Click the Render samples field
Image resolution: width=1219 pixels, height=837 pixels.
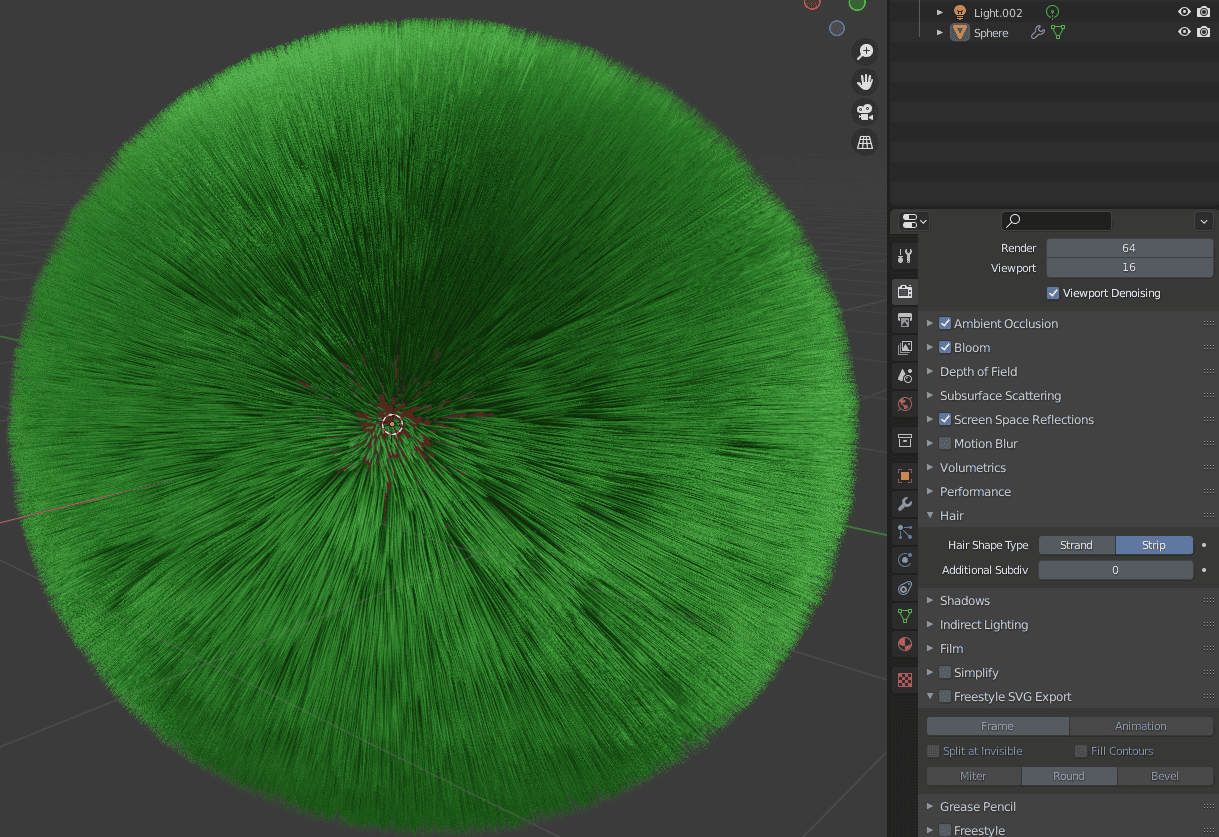point(1129,248)
